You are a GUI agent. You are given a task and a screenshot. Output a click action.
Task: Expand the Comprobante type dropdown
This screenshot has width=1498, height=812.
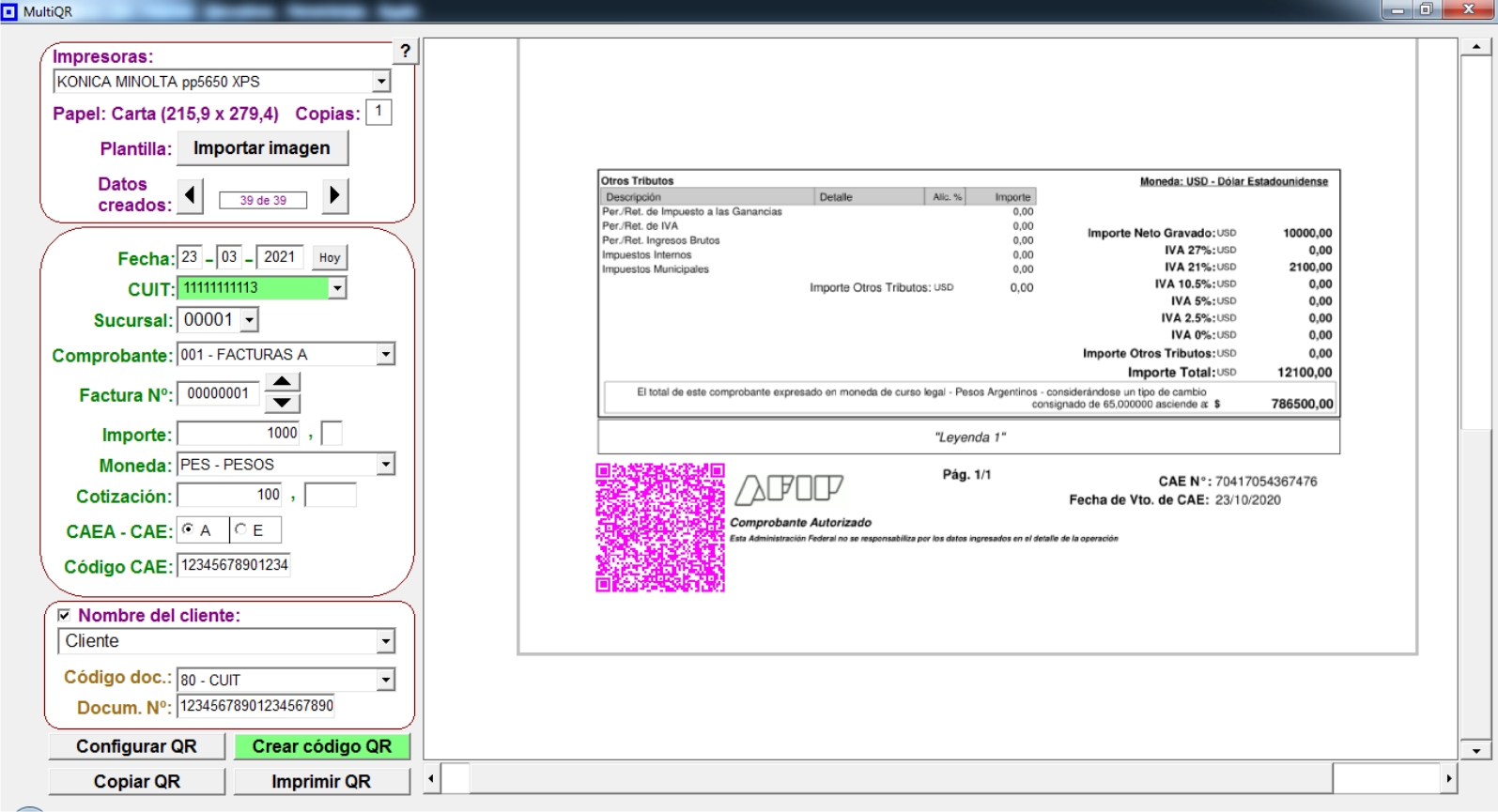click(385, 355)
